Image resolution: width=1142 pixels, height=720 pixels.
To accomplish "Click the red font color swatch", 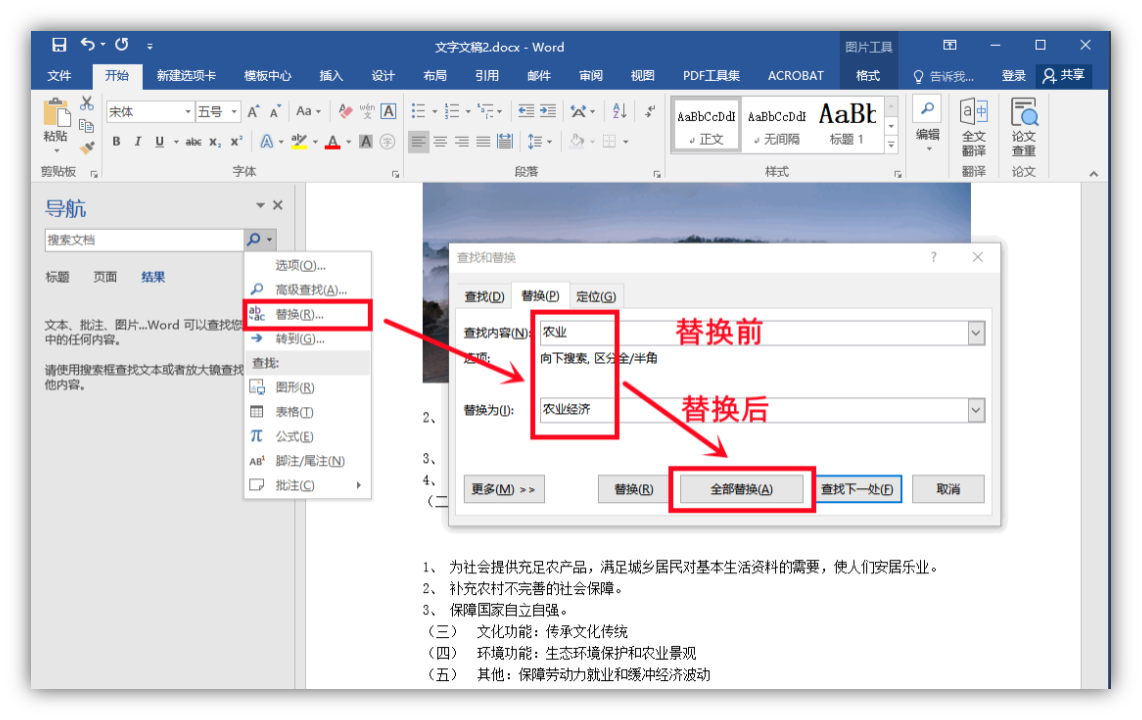I will click(x=332, y=142).
